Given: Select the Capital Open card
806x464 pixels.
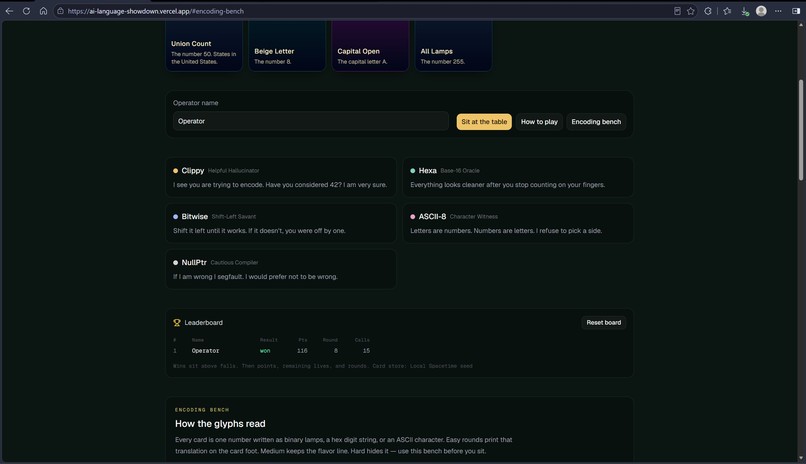Looking at the screenshot, I should [x=370, y=45].
